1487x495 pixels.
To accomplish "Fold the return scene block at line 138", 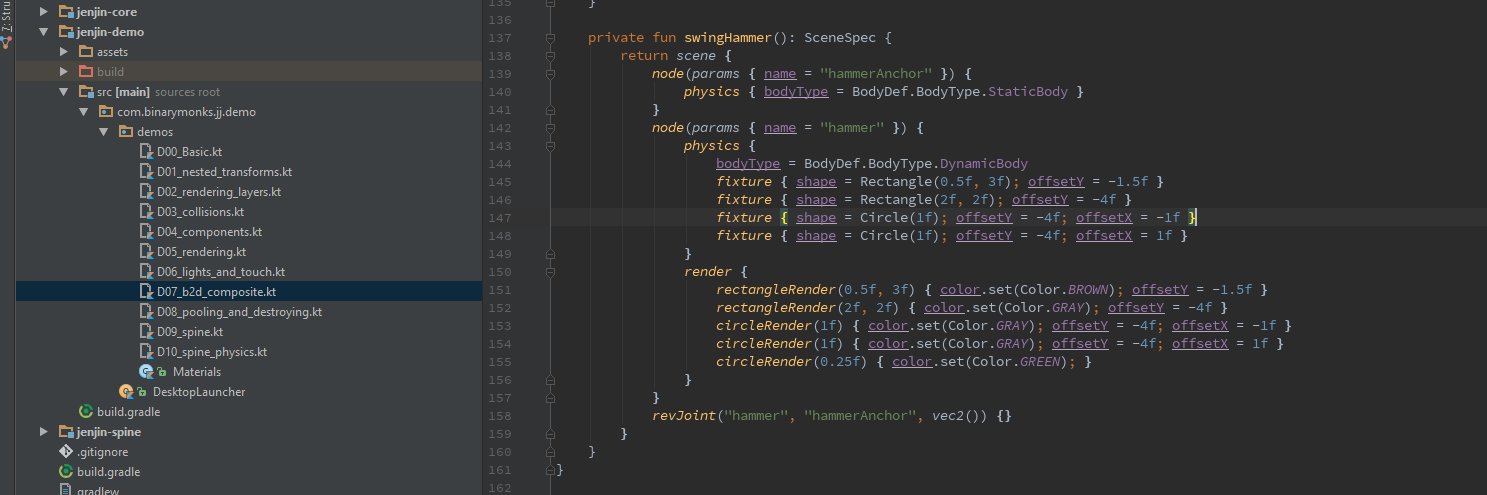I will pos(551,56).
